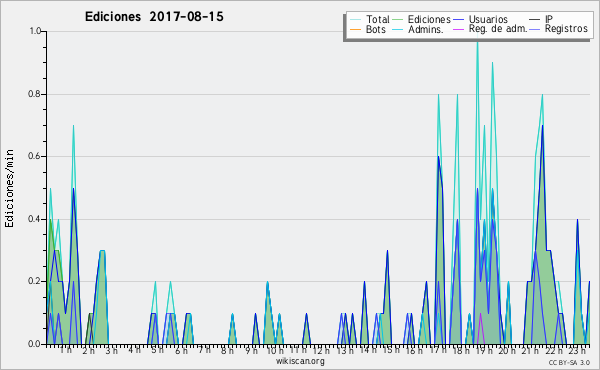Click the '8 h' x-axis label
The height and width of the screenshot is (370, 600).
click(227, 351)
